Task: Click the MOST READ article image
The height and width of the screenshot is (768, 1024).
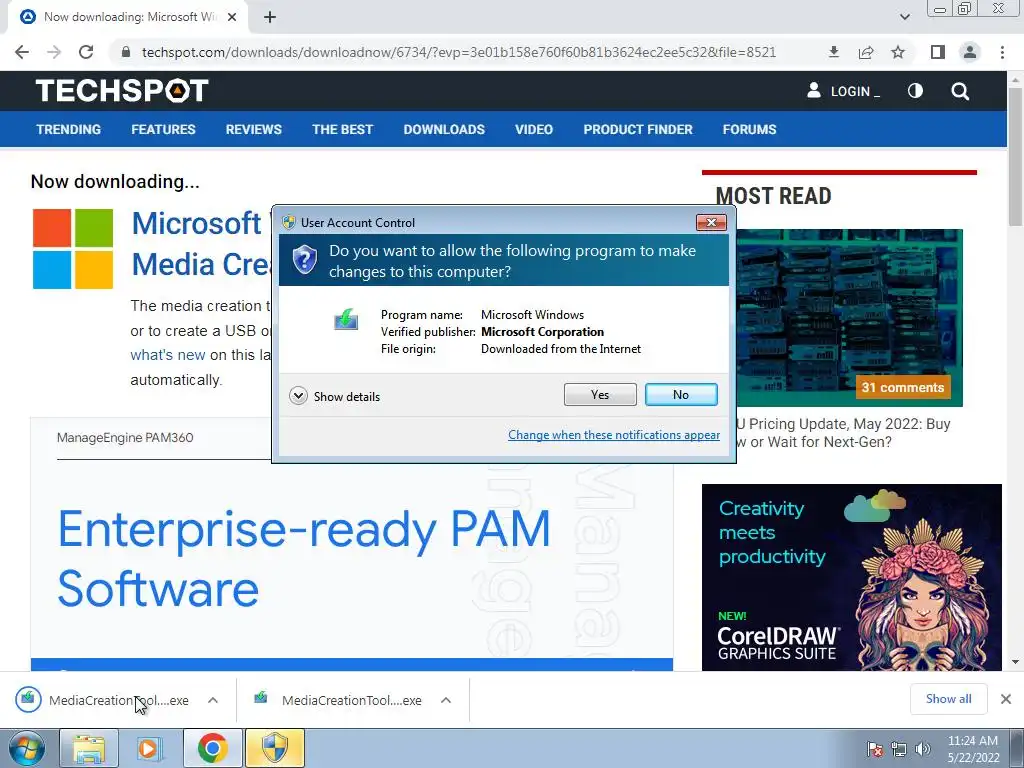Action: 849,317
